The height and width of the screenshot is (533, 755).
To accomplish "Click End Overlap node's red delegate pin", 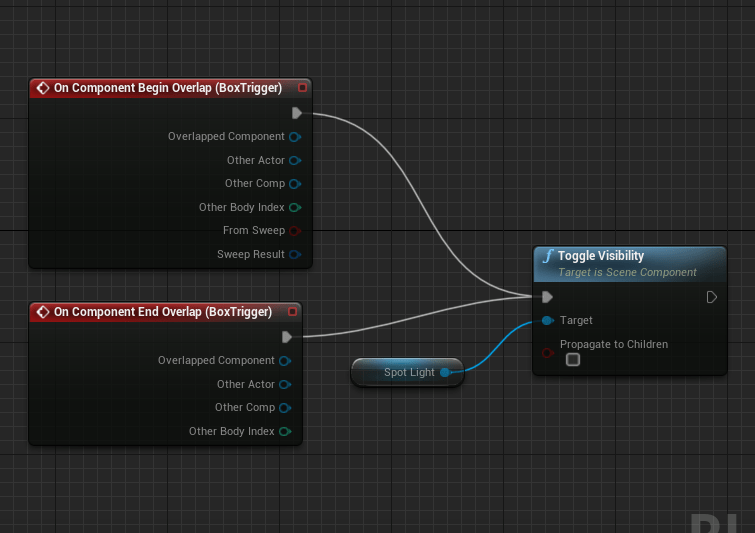I will coord(292,312).
